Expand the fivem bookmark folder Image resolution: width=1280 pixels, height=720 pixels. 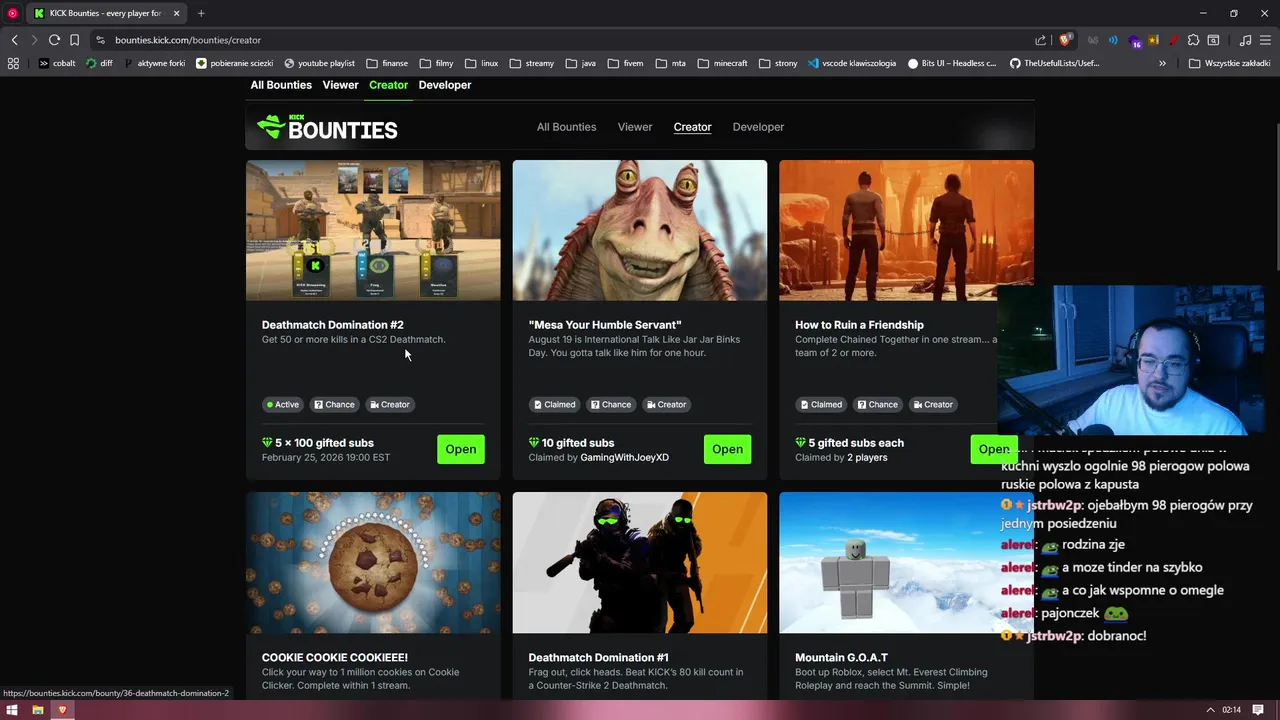point(625,63)
